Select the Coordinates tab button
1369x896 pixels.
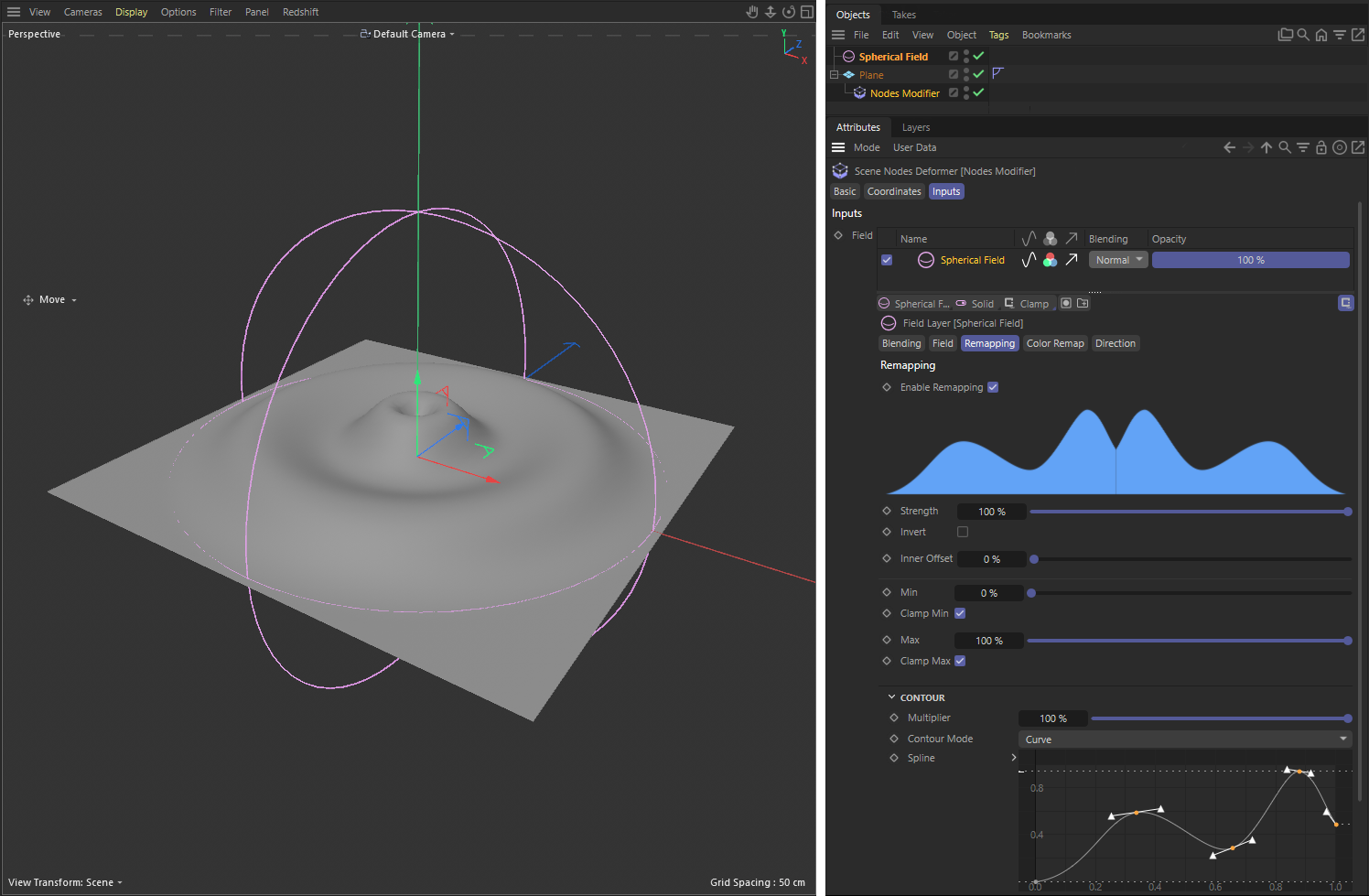(894, 191)
